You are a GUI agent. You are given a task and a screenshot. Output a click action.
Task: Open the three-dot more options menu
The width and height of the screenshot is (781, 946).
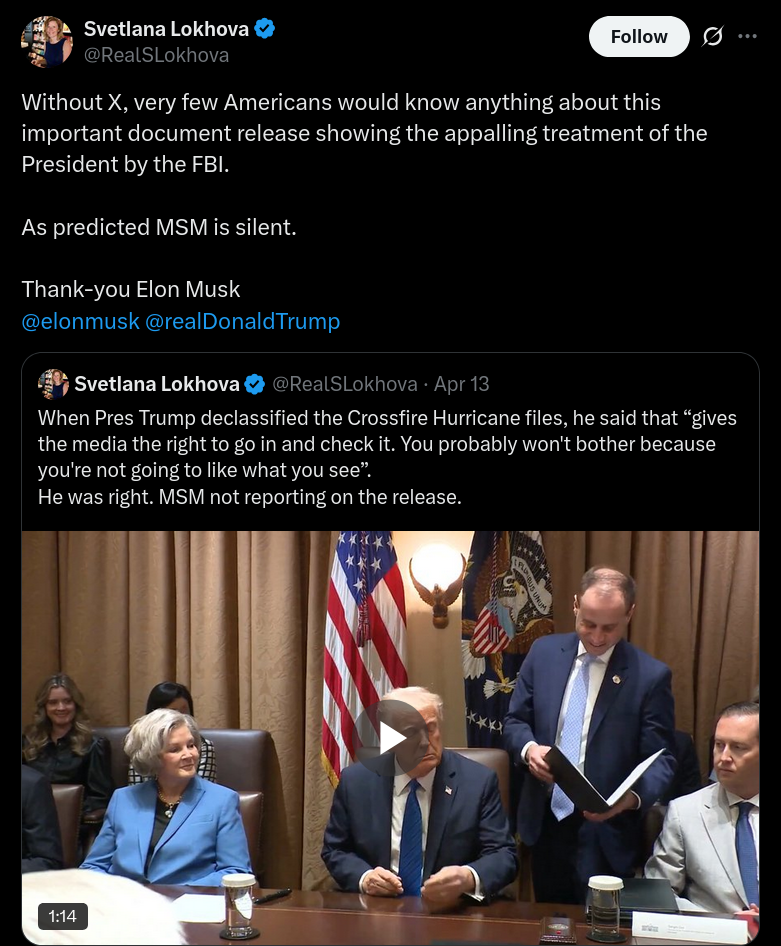(x=747, y=37)
